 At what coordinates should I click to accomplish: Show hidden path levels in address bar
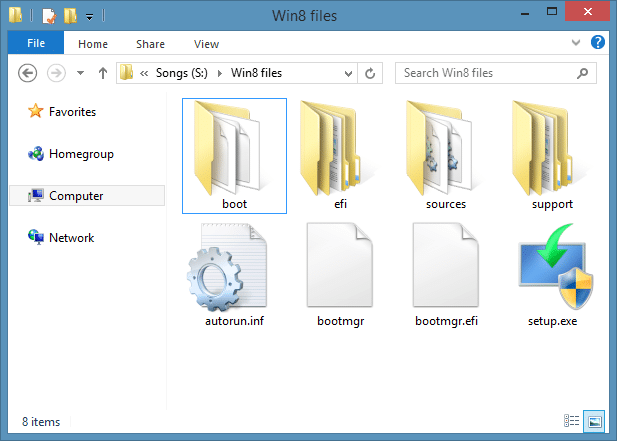[x=144, y=73]
